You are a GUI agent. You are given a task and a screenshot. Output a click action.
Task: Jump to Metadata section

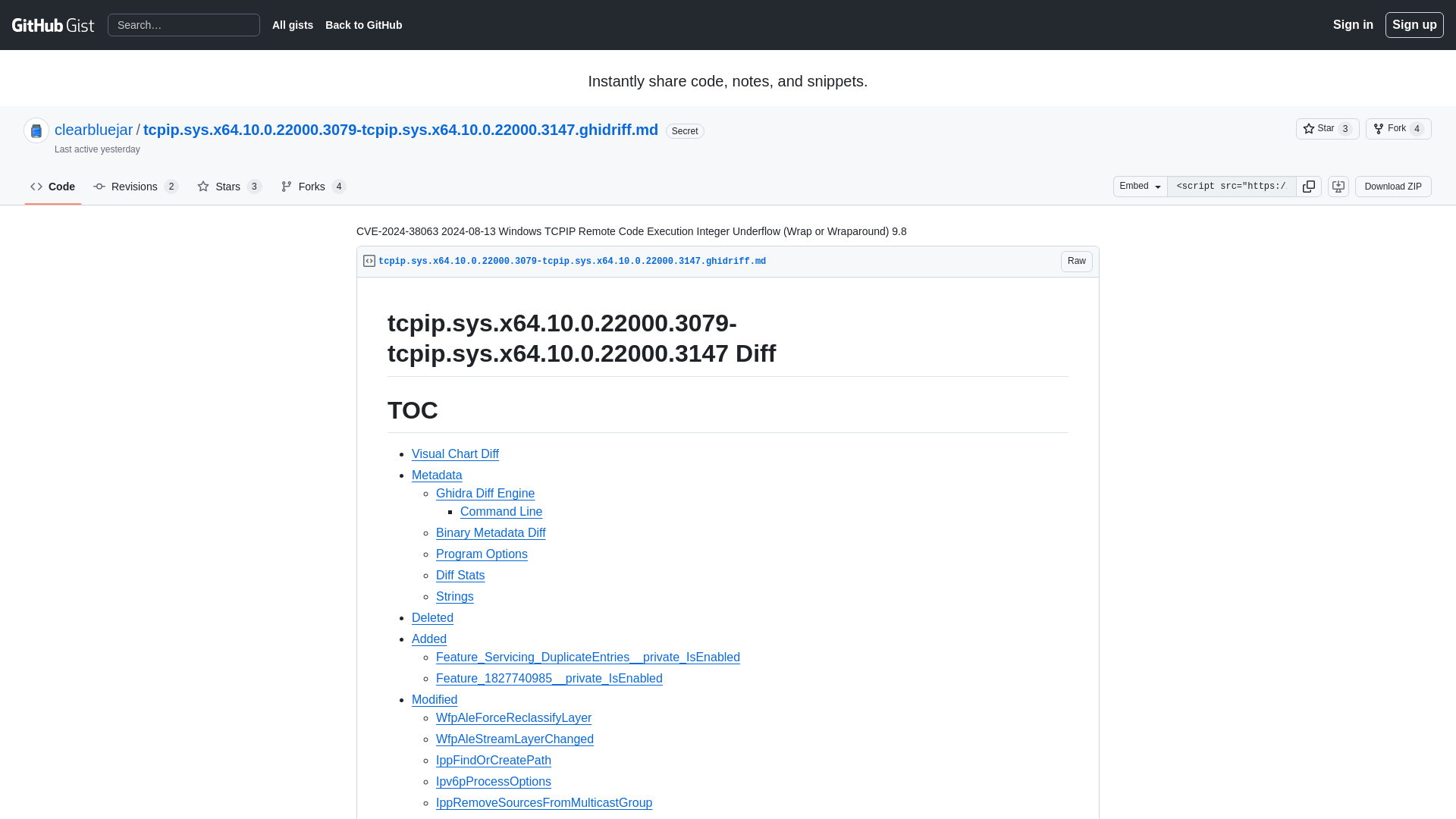click(x=437, y=475)
